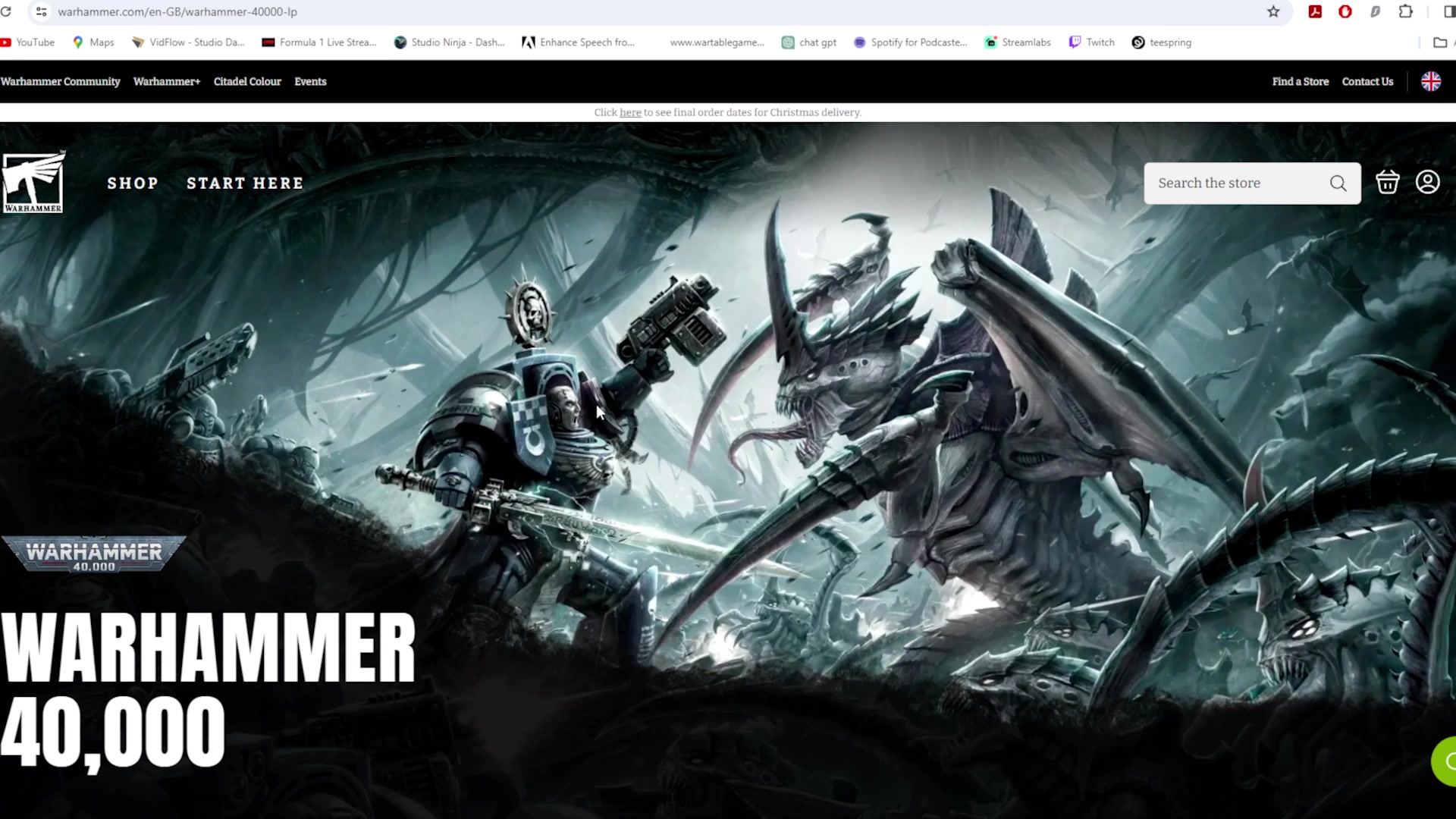Open the VidFlow - Studio Da... bookmark

pos(188,42)
